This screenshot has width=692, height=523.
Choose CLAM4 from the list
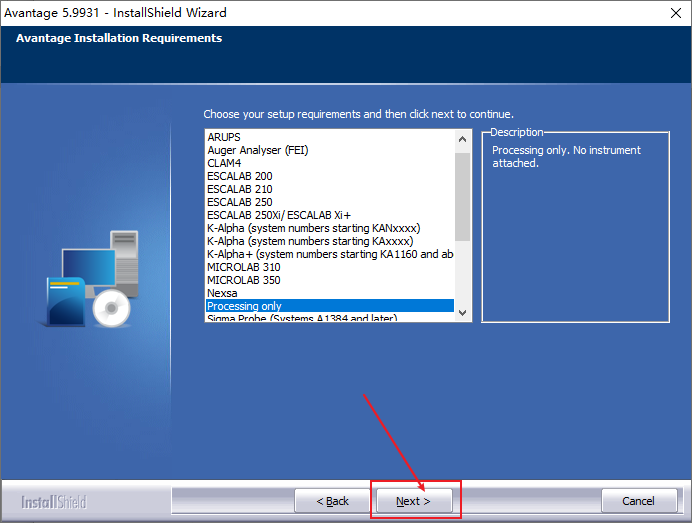tap(330, 163)
